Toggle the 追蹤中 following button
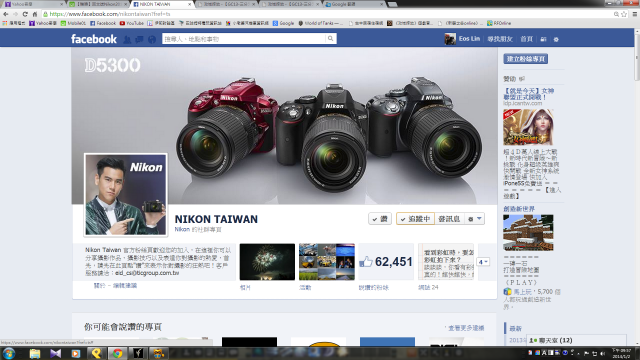The image size is (640, 360). click(415, 219)
